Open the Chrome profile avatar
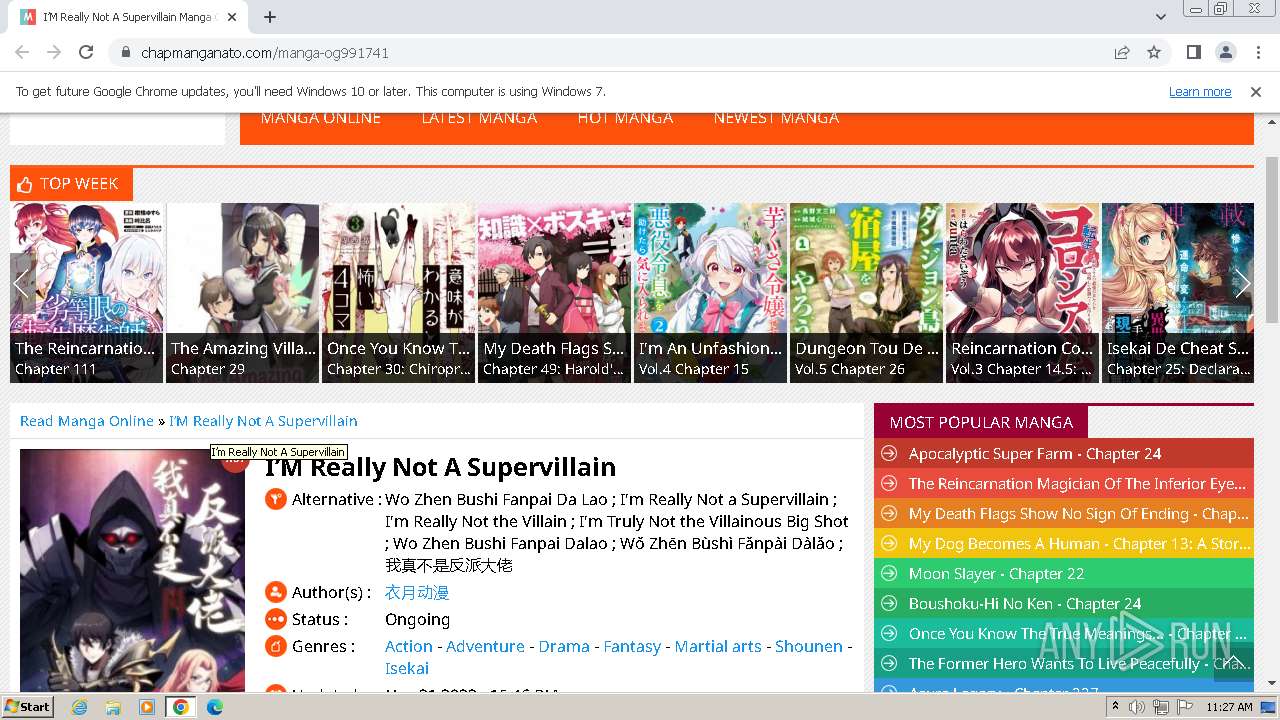The width and height of the screenshot is (1280, 720). point(1225,52)
